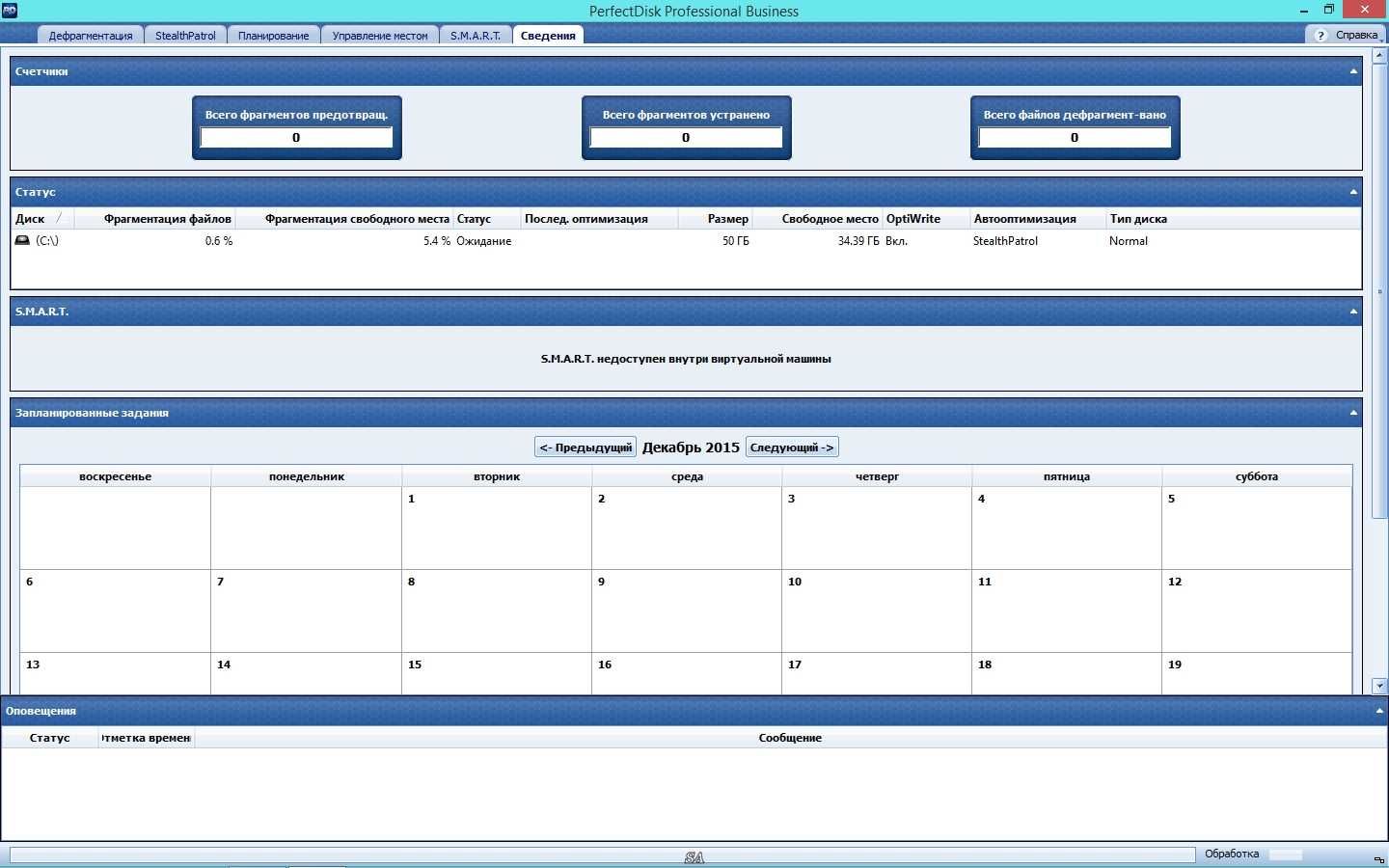Screen dimensions: 1389x868
Task: Select the C:\ drive icon in status list
Action: (x=22, y=240)
